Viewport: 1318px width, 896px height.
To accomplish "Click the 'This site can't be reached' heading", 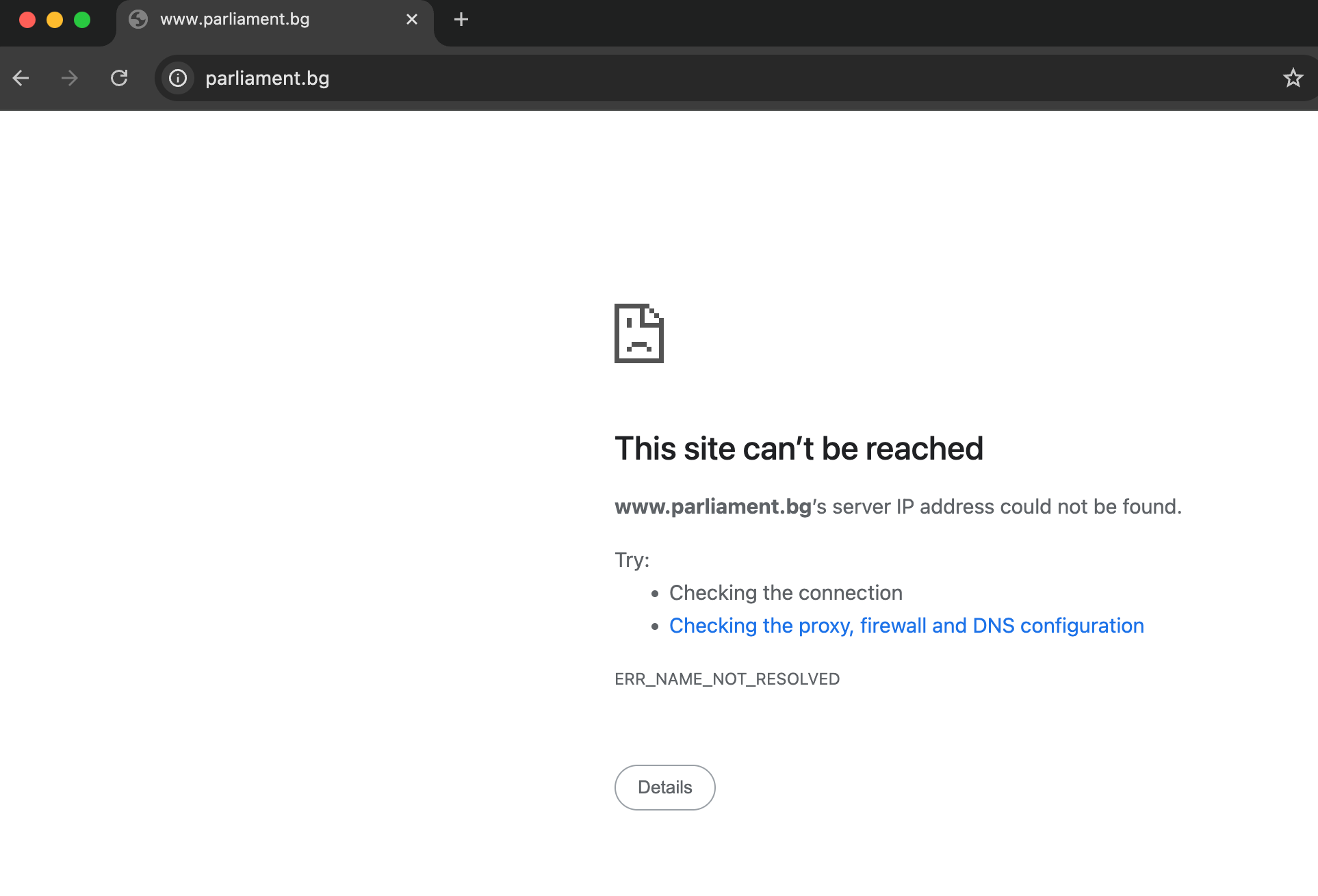I will [799, 449].
